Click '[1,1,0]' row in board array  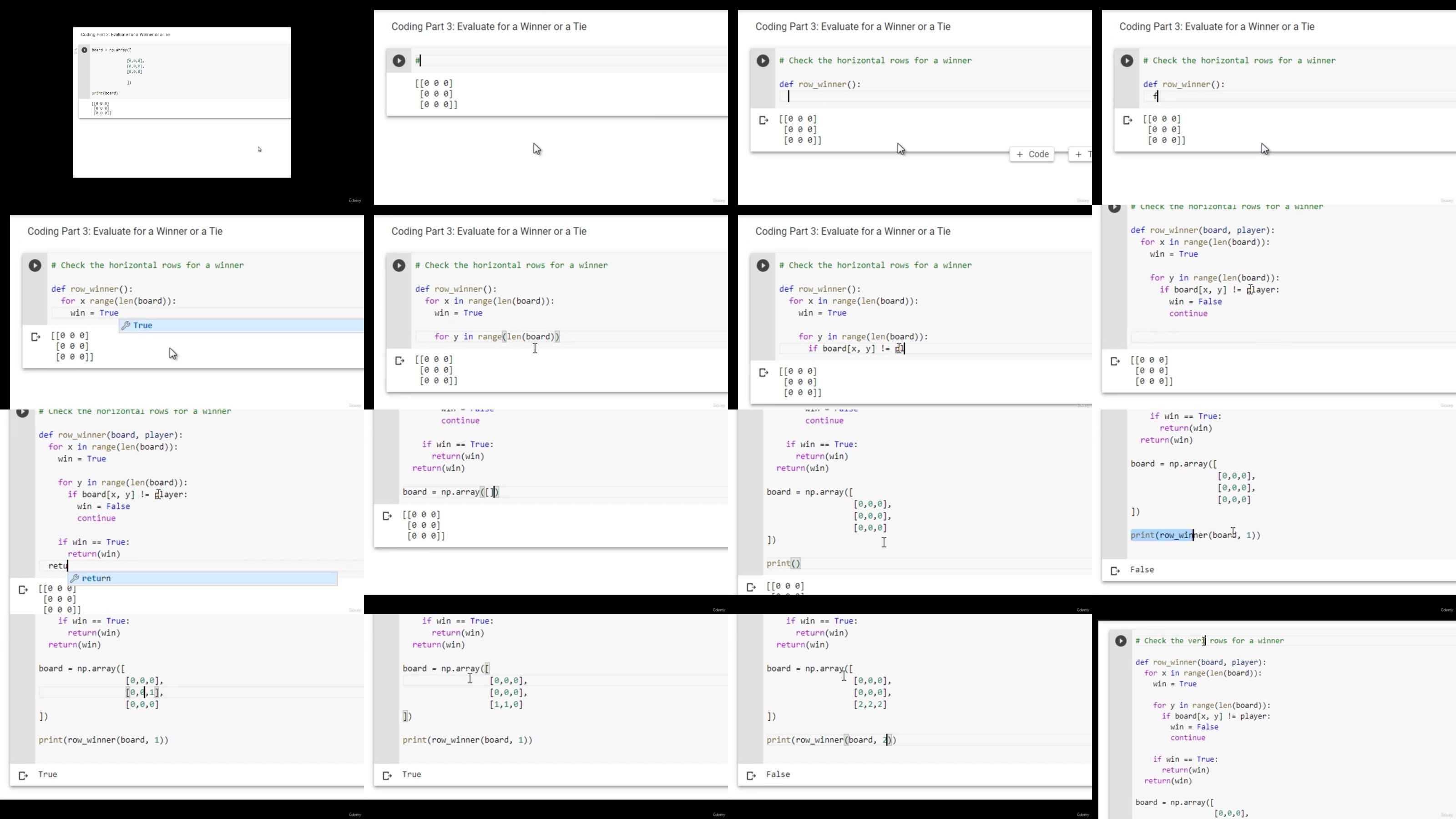[x=506, y=704]
